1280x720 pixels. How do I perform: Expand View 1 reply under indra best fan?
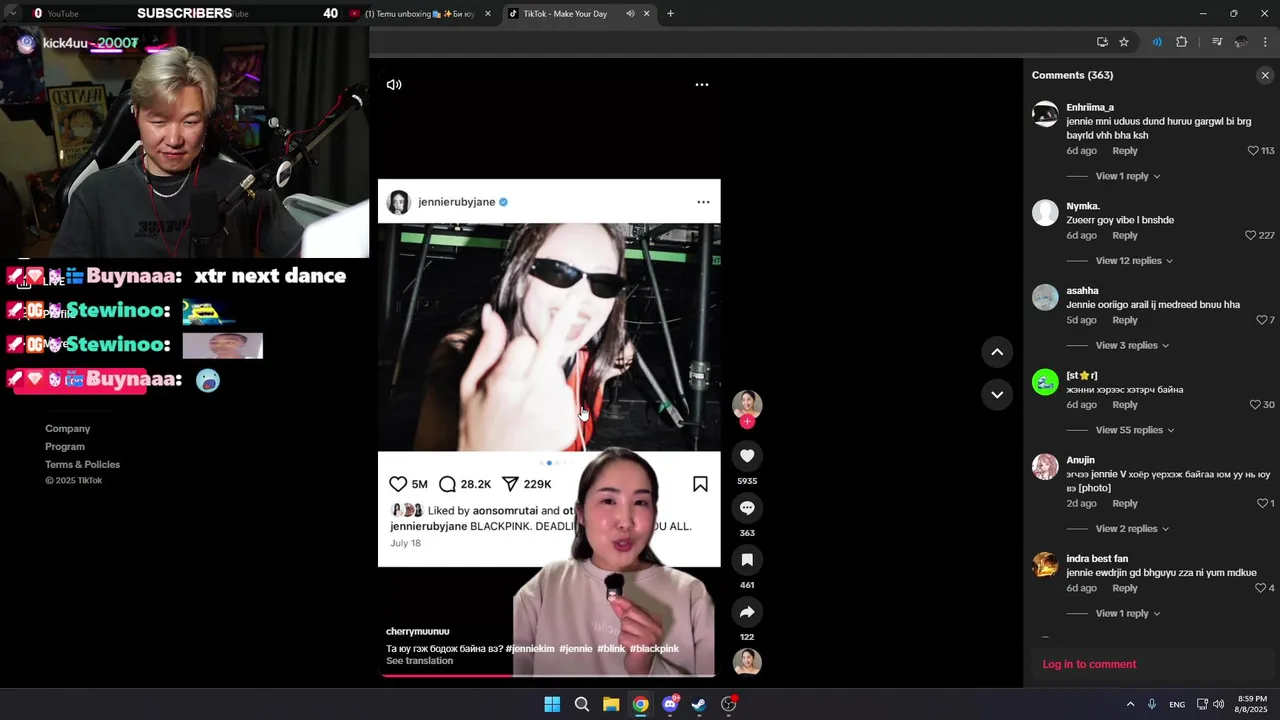[x=1128, y=614]
